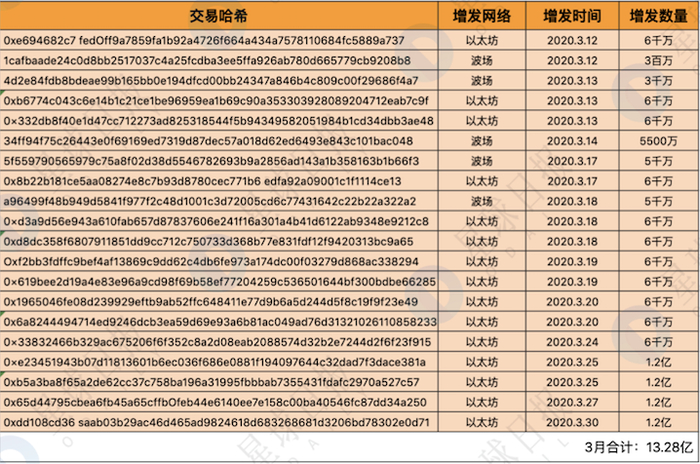Click 波场 in the 1cafbaade24c row
Image resolution: width=700 pixels, height=464 pixels.
pos(482,61)
